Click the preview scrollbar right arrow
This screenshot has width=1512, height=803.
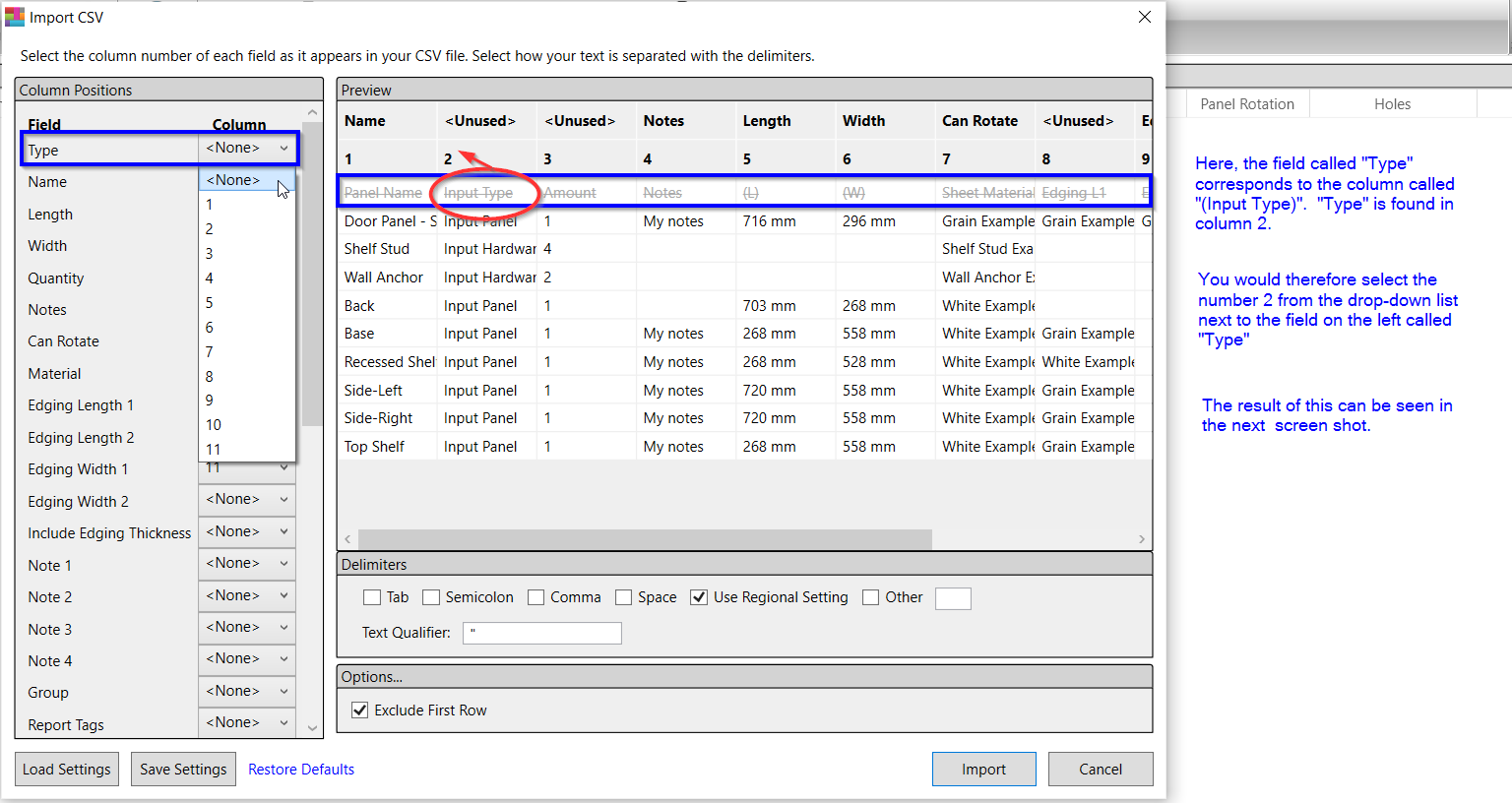1142,539
